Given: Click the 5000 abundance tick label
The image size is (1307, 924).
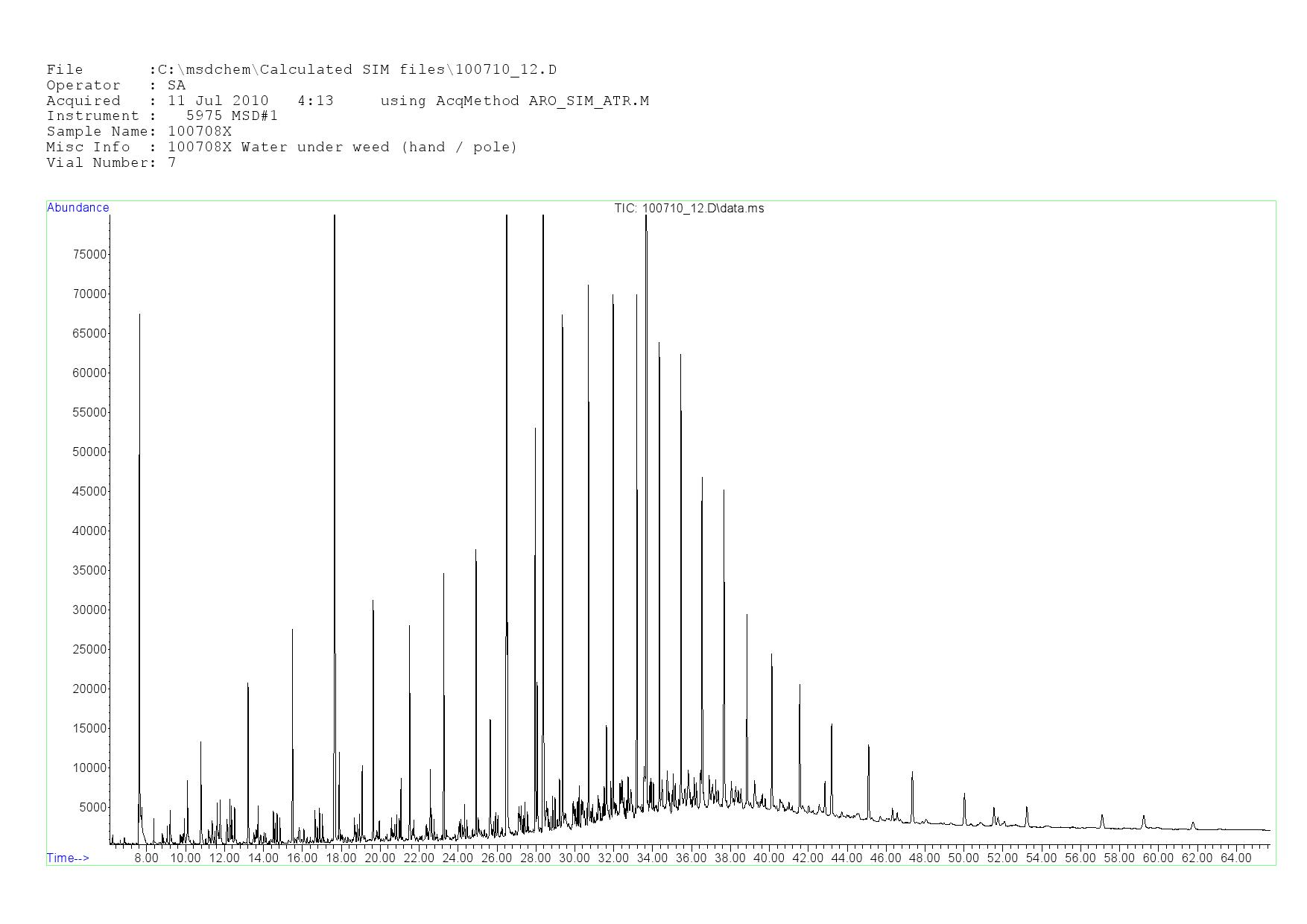Looking at the screenshot, I should point(90,808).
